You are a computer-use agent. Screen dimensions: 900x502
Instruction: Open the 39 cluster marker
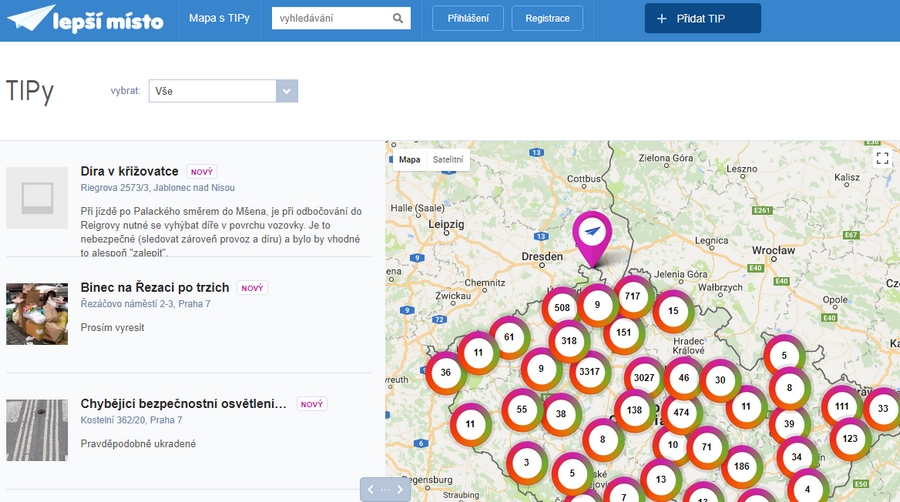tap(789, 424)
